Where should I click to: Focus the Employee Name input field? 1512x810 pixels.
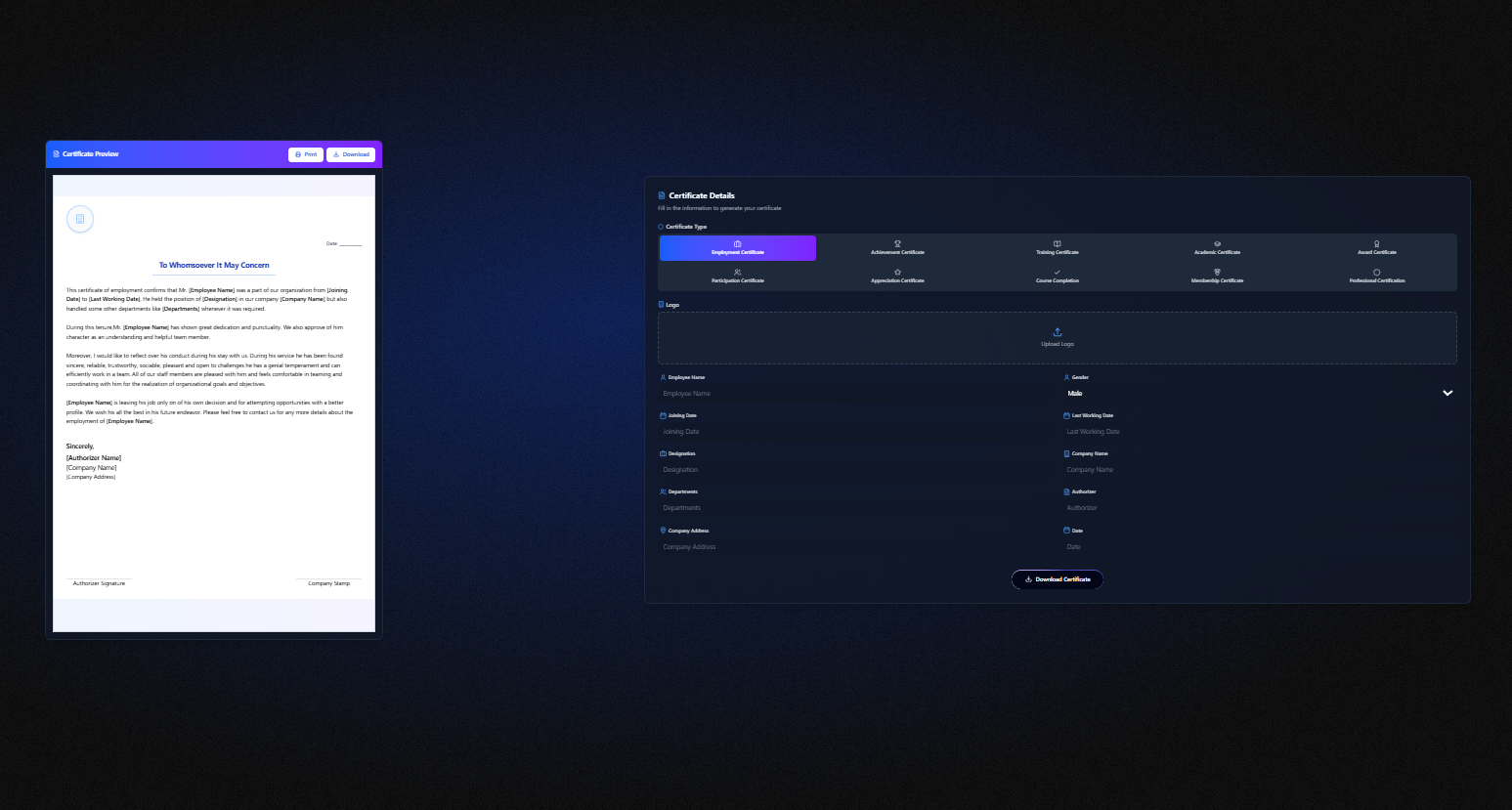pos(854,394)
